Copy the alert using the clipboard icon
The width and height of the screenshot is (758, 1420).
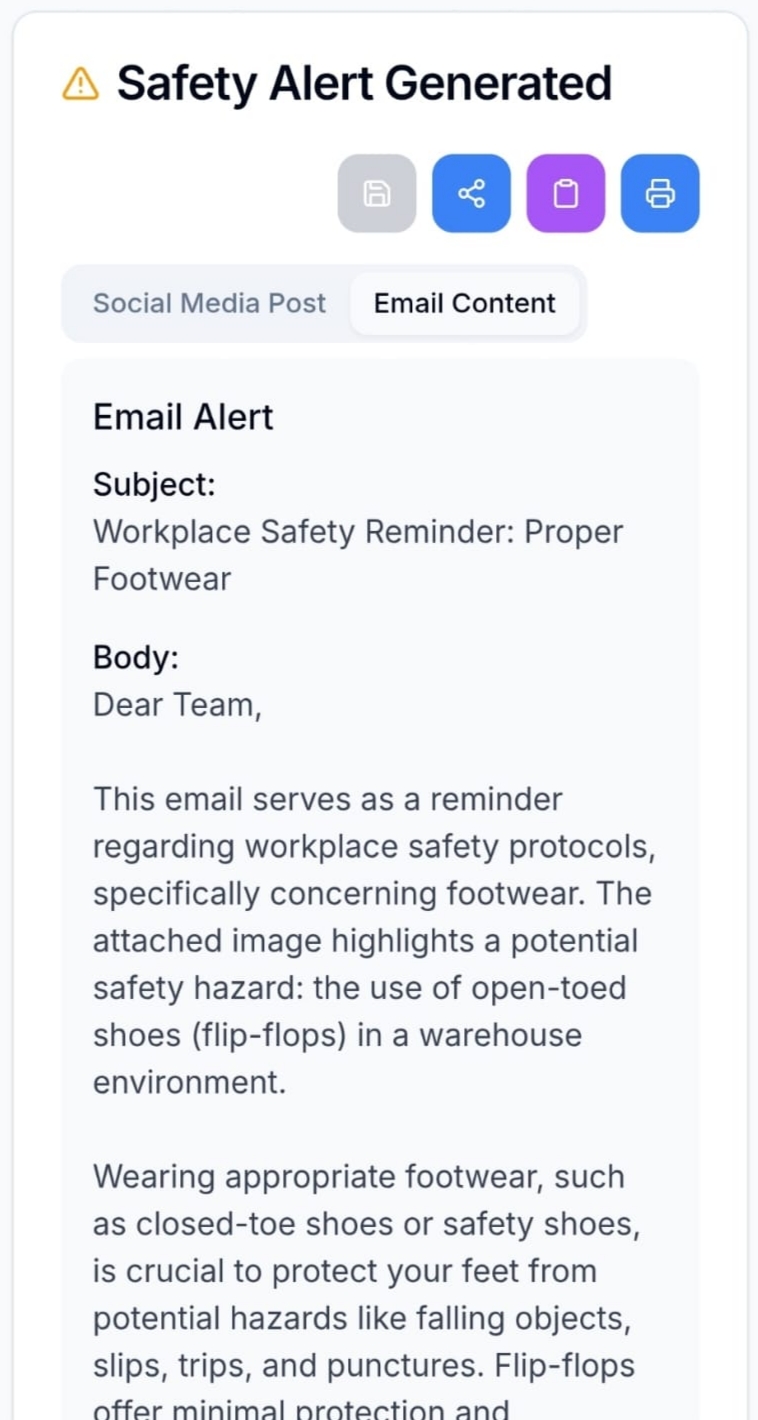point(565,193)
